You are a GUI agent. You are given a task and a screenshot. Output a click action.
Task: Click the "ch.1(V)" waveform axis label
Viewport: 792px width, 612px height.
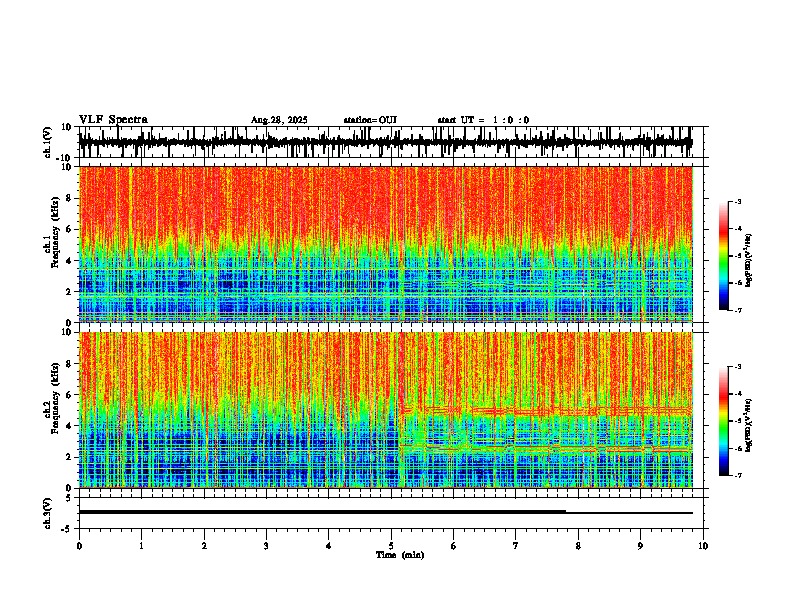[48, 142]
